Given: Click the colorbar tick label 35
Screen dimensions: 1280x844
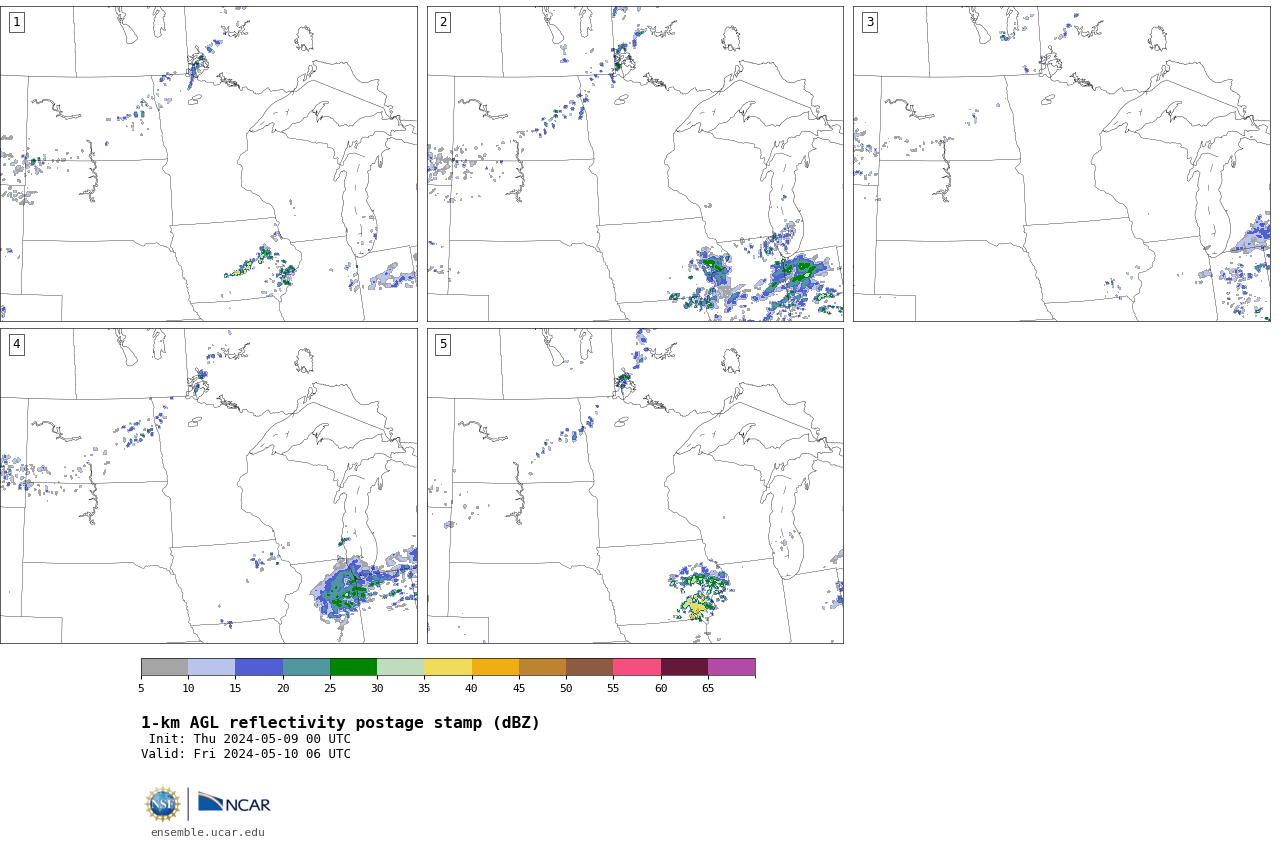Looking at the screenshot, I should [424, 688].
